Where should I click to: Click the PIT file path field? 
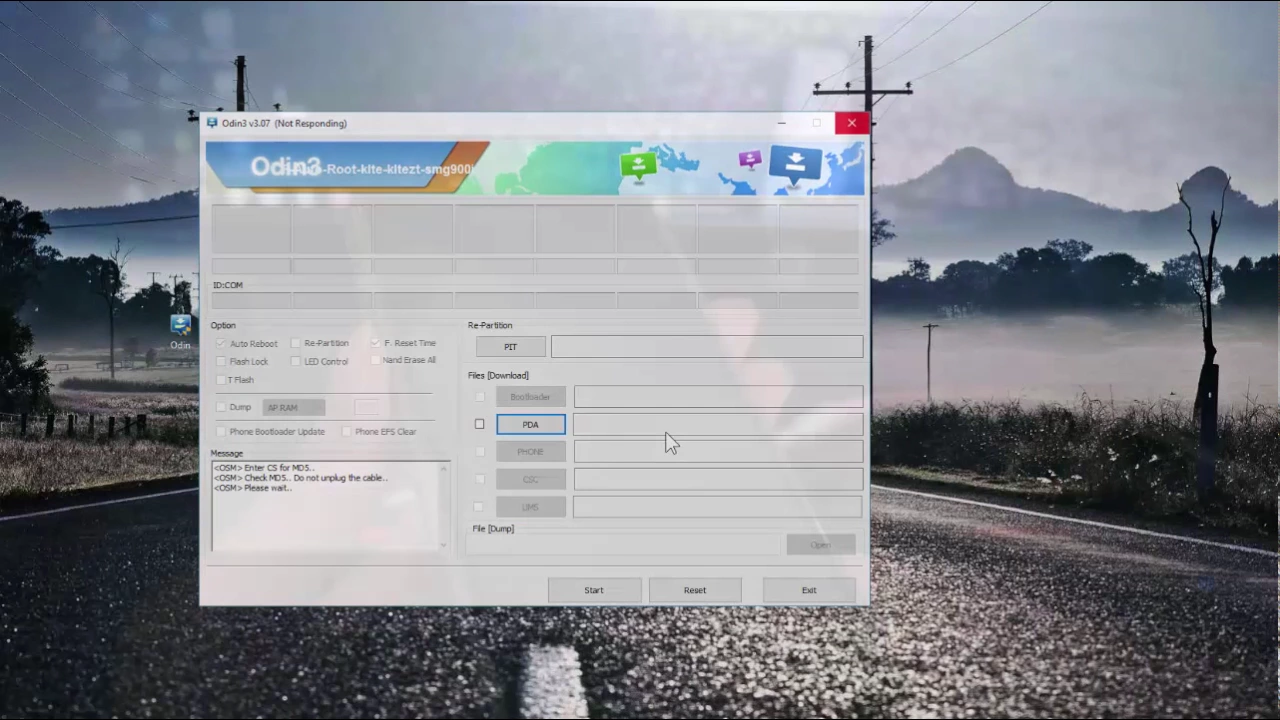click(x=707, y=346)
